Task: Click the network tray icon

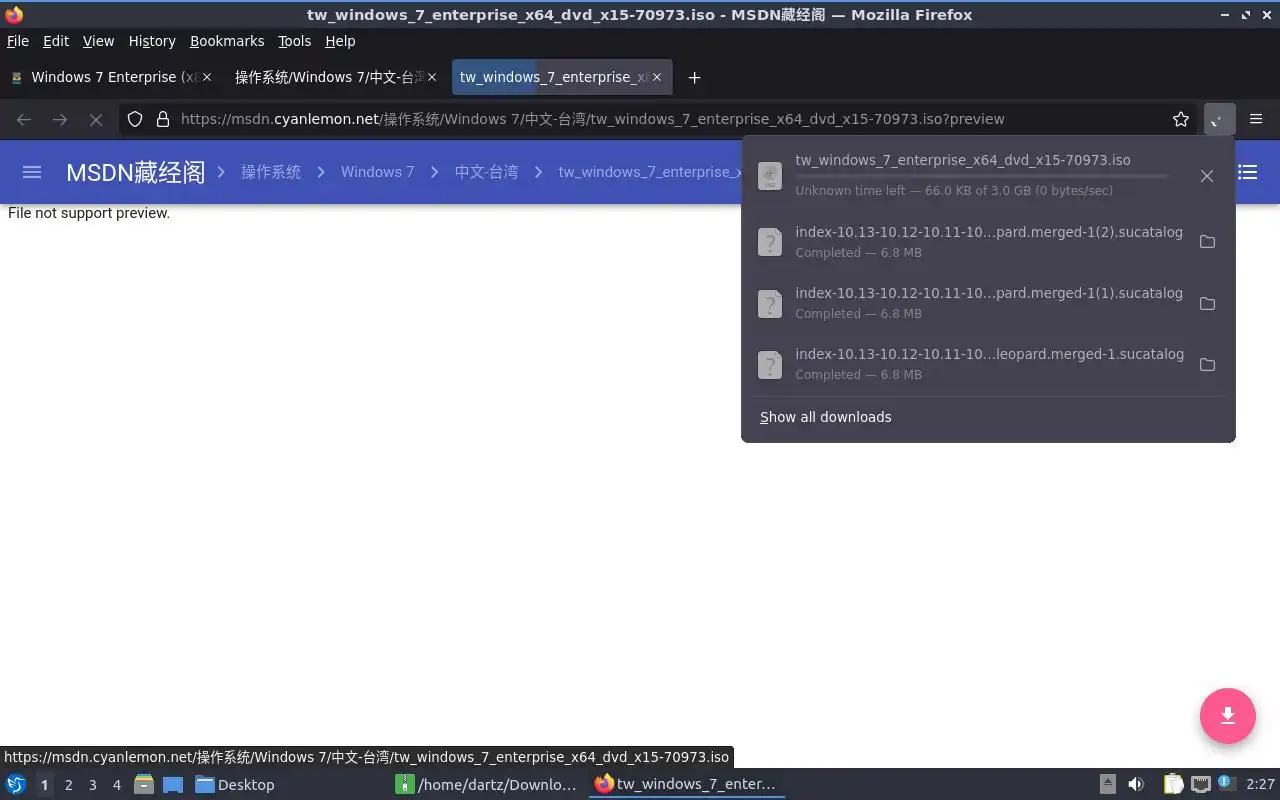Action: tap(1201, 784)
